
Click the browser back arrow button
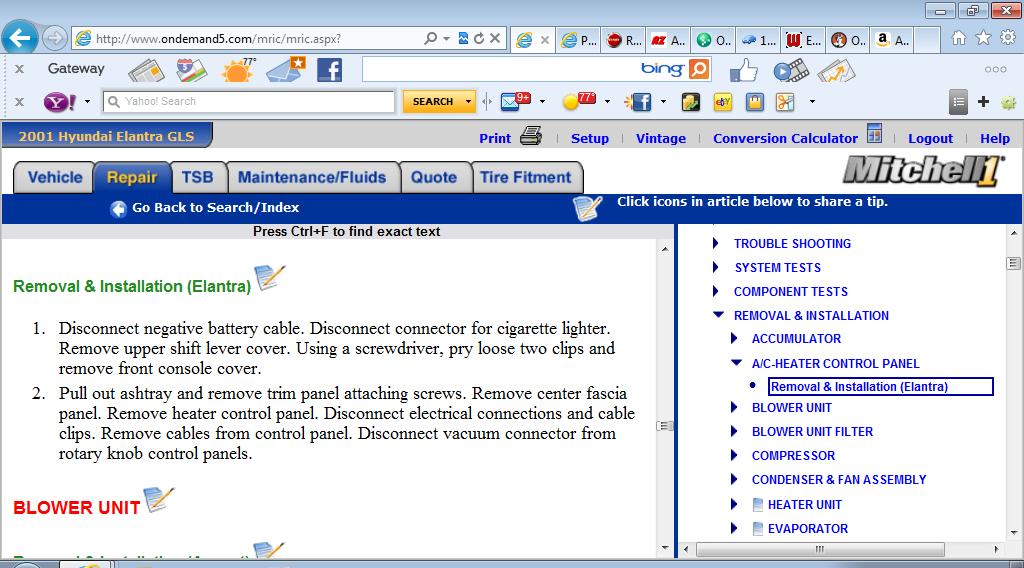coord(20,38)
